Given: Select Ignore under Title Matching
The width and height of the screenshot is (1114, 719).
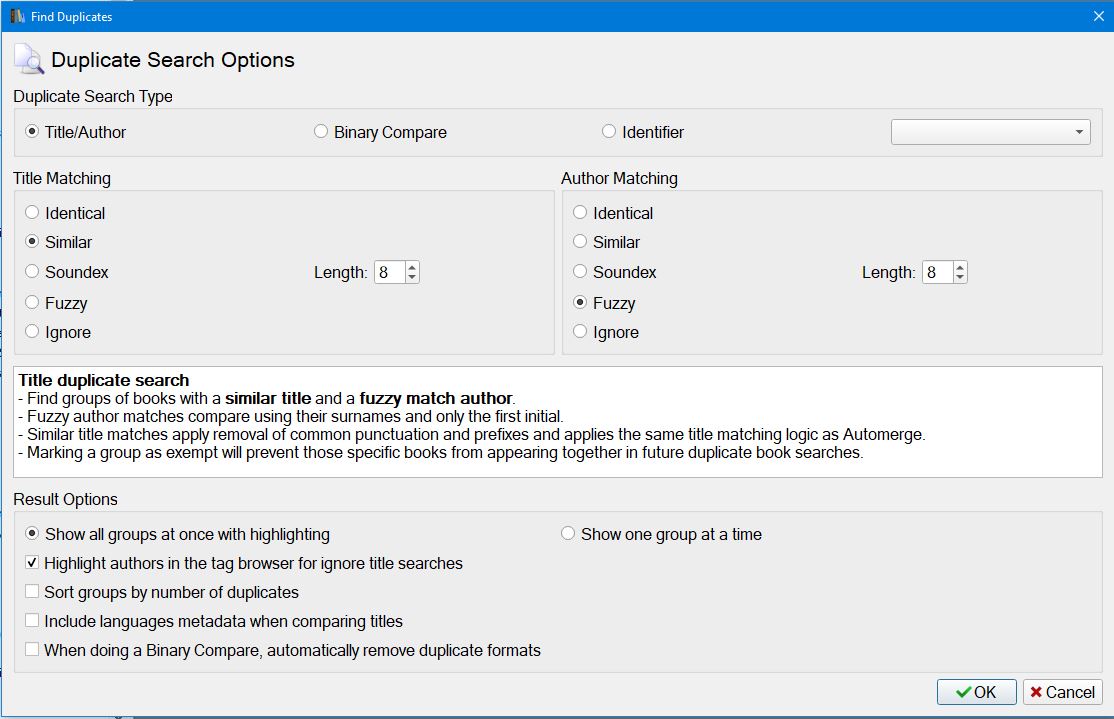Looking at the screenshot, I should pyautogui.click(x=33, y=332).
